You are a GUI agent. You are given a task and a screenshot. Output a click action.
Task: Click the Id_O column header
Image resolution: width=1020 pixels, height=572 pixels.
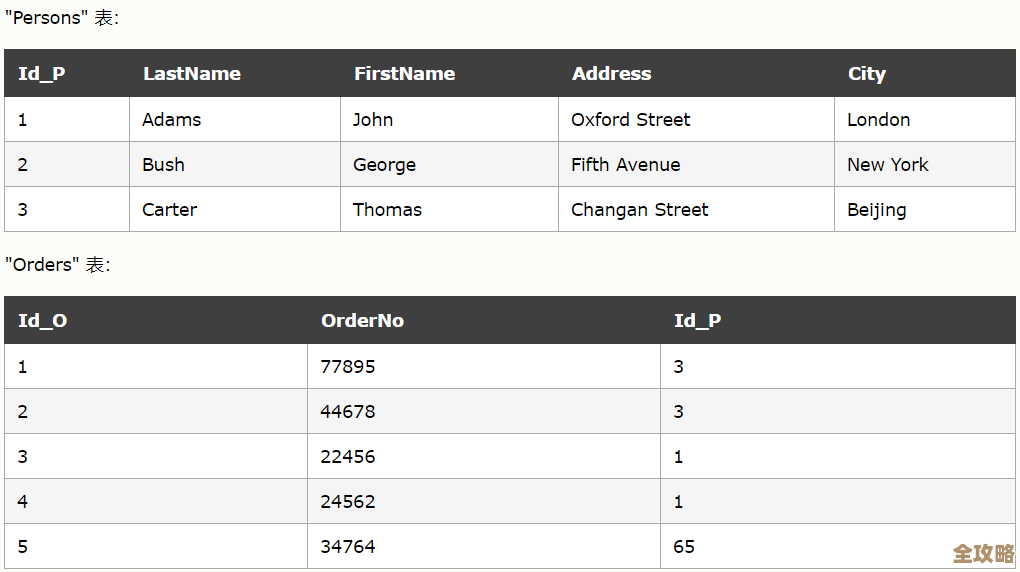[x=43, y=321]
